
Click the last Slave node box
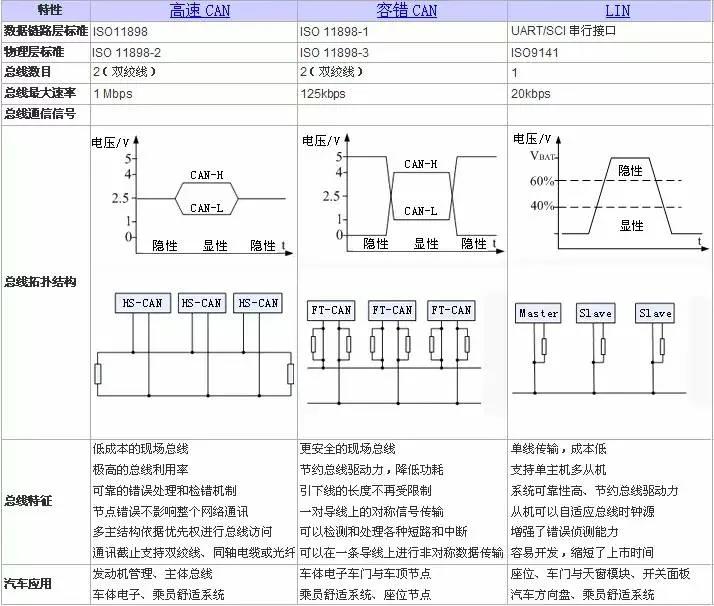pos(655,313)
